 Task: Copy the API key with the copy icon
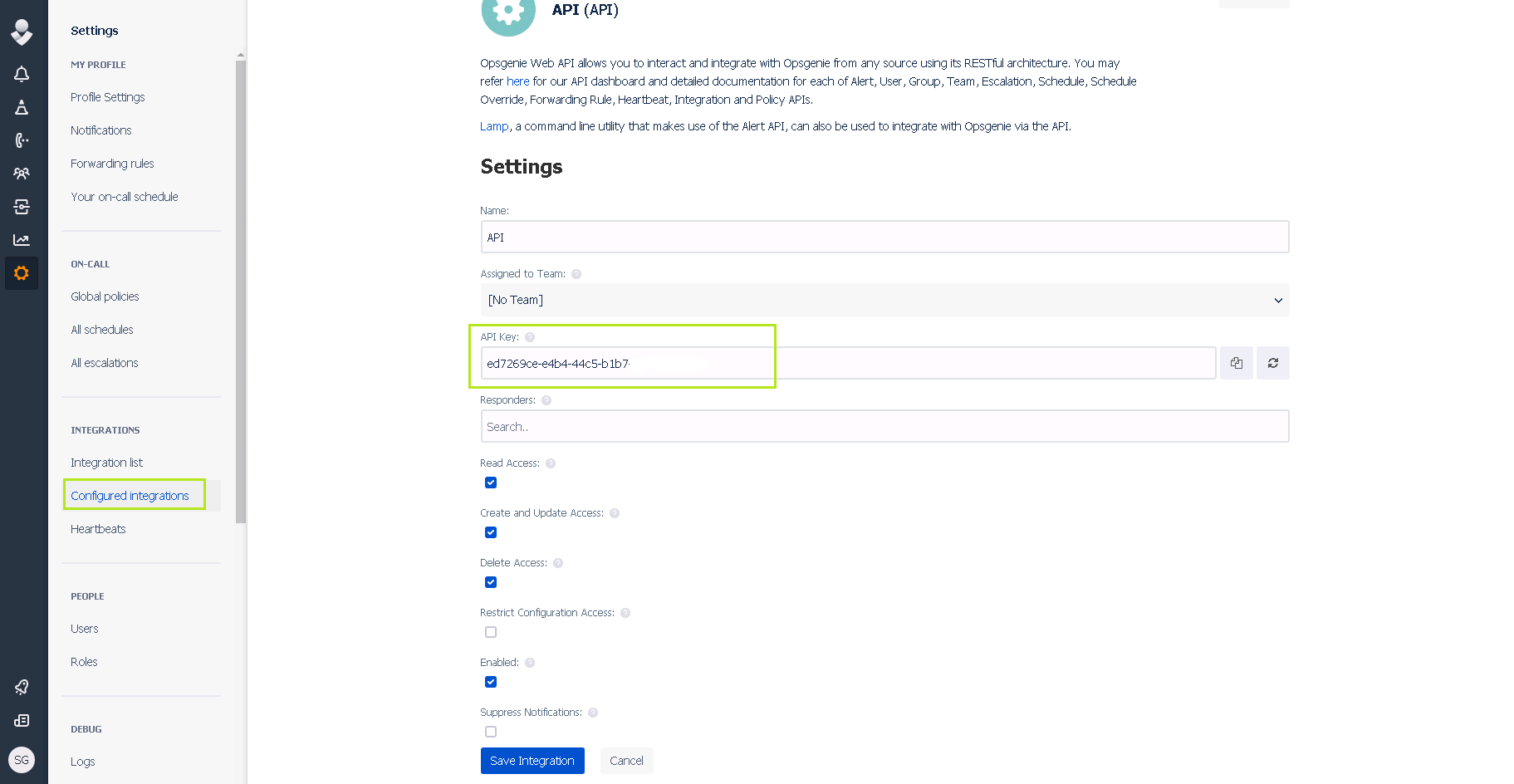click(1237, 363)
